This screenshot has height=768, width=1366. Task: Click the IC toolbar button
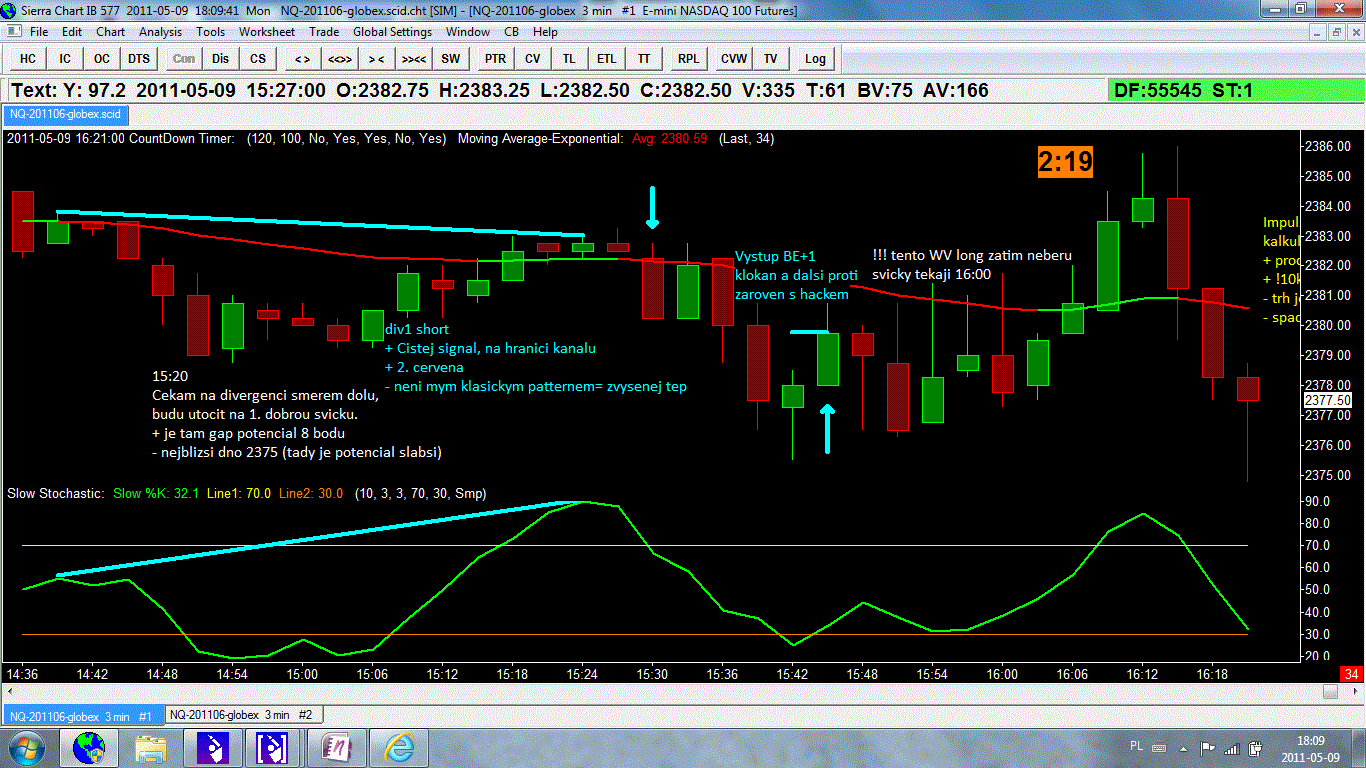click(65, 58)
